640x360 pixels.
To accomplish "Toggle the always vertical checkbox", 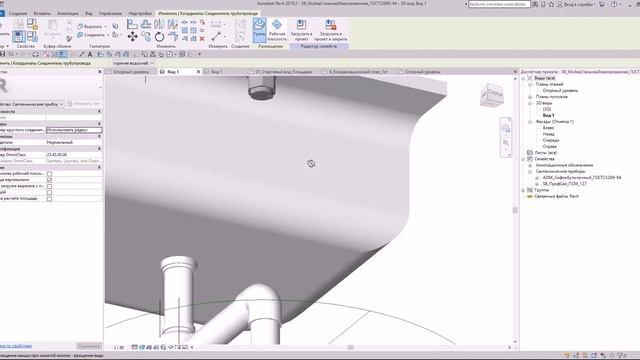I will point(49,180).
